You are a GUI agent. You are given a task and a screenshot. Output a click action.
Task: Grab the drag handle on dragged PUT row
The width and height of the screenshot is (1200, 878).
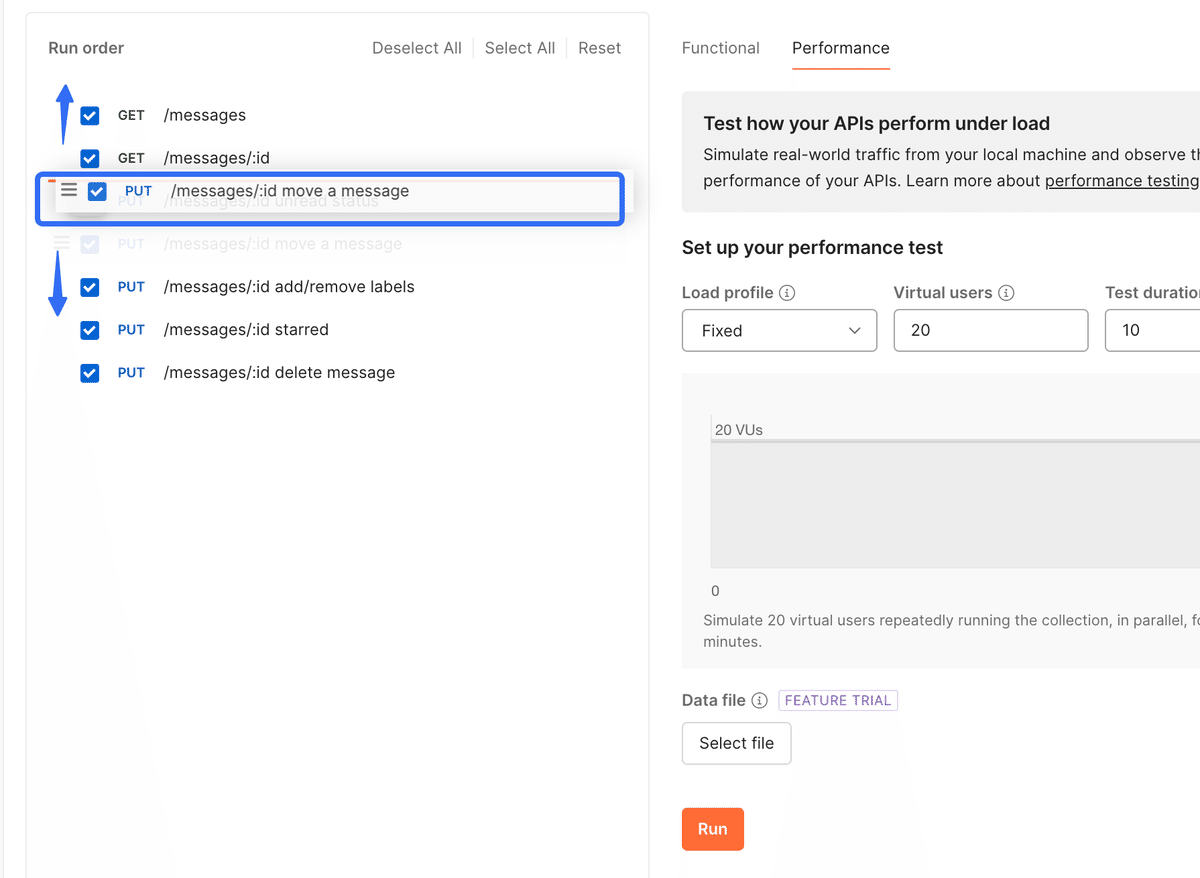click(x=69, y=190)
